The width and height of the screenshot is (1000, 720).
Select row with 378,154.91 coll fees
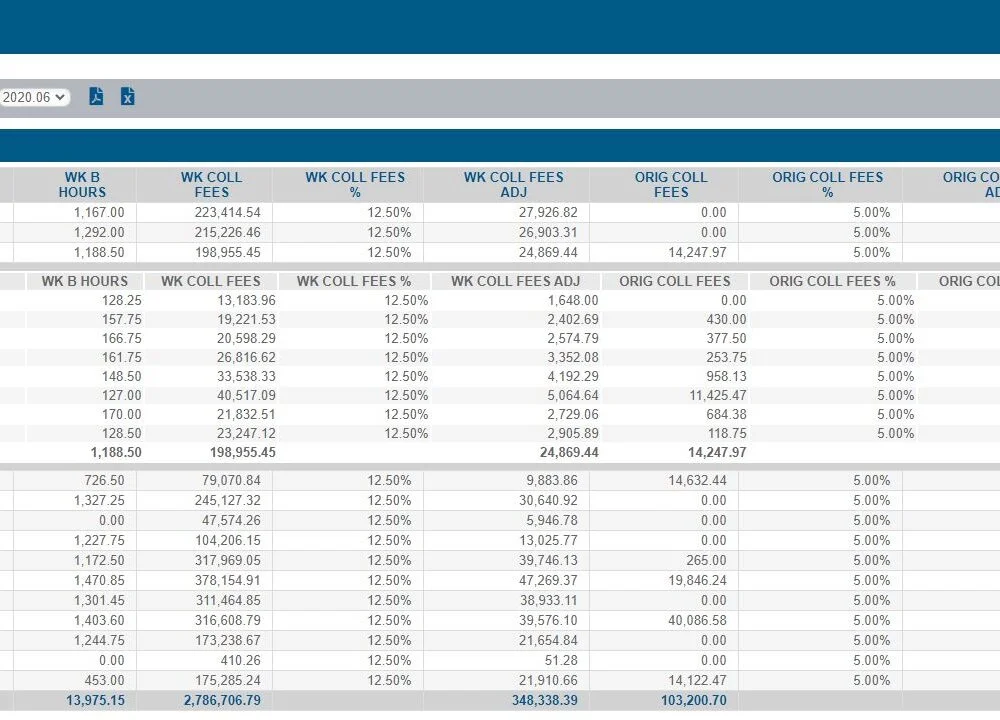pos(500,580)
